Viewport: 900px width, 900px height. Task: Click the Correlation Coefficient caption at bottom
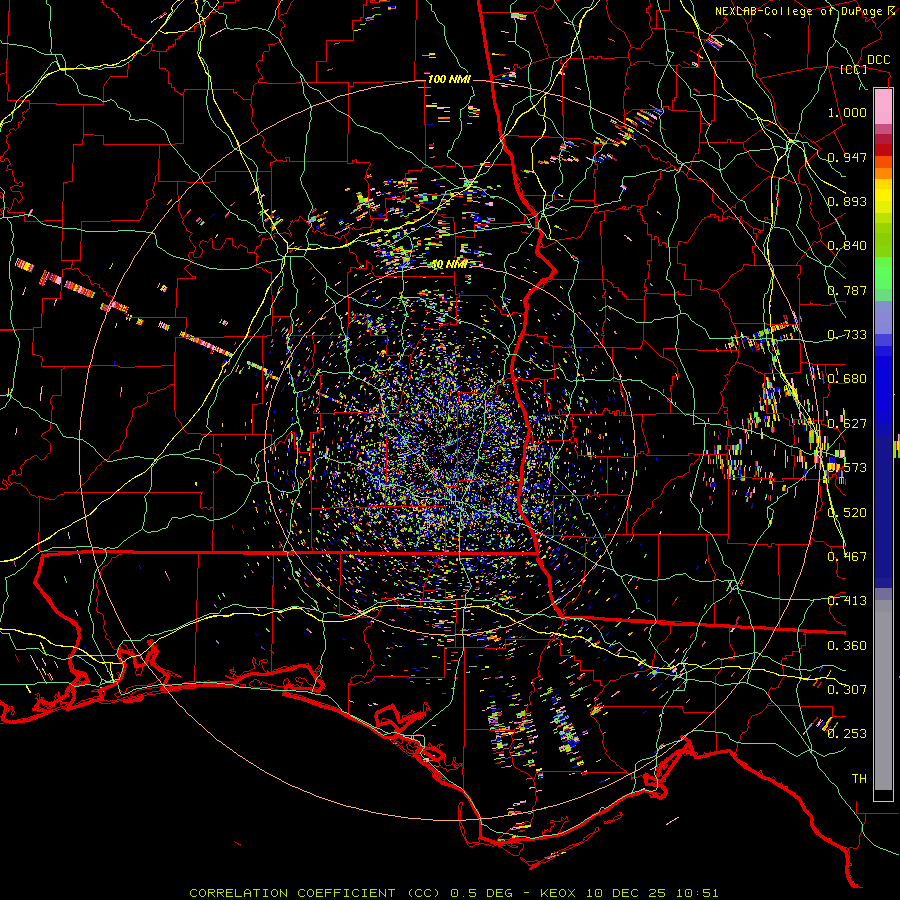coord(453,893)
